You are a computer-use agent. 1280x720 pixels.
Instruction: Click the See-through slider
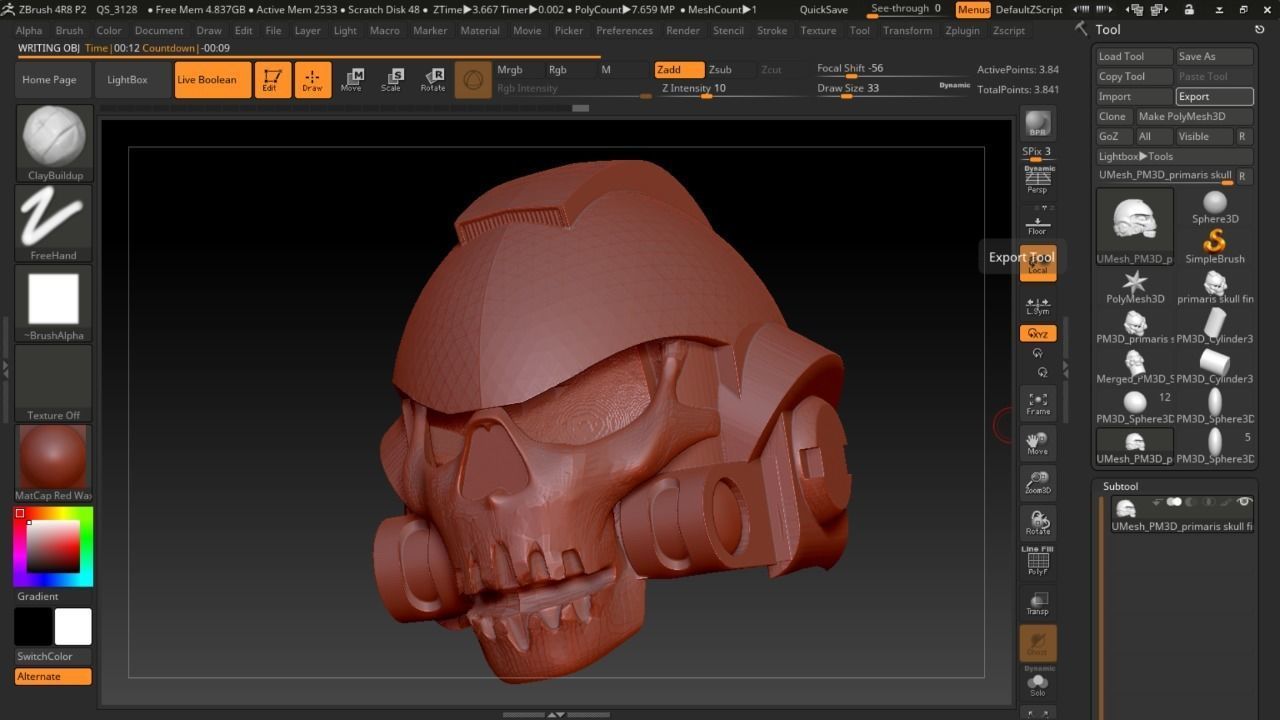pyautogui.click(x=908, y=9)
